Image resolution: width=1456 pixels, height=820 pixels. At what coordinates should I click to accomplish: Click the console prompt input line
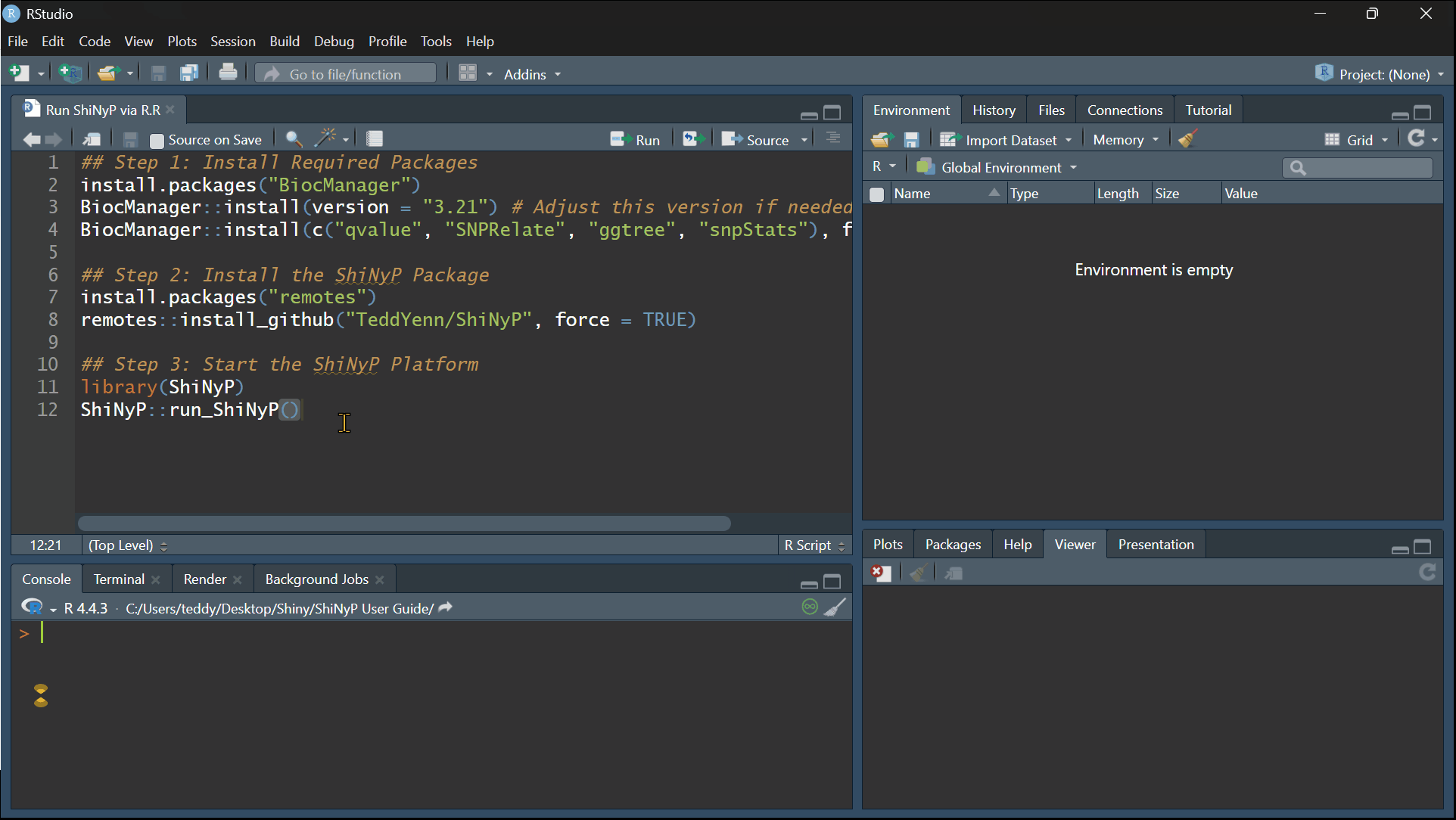coord(431,633)
